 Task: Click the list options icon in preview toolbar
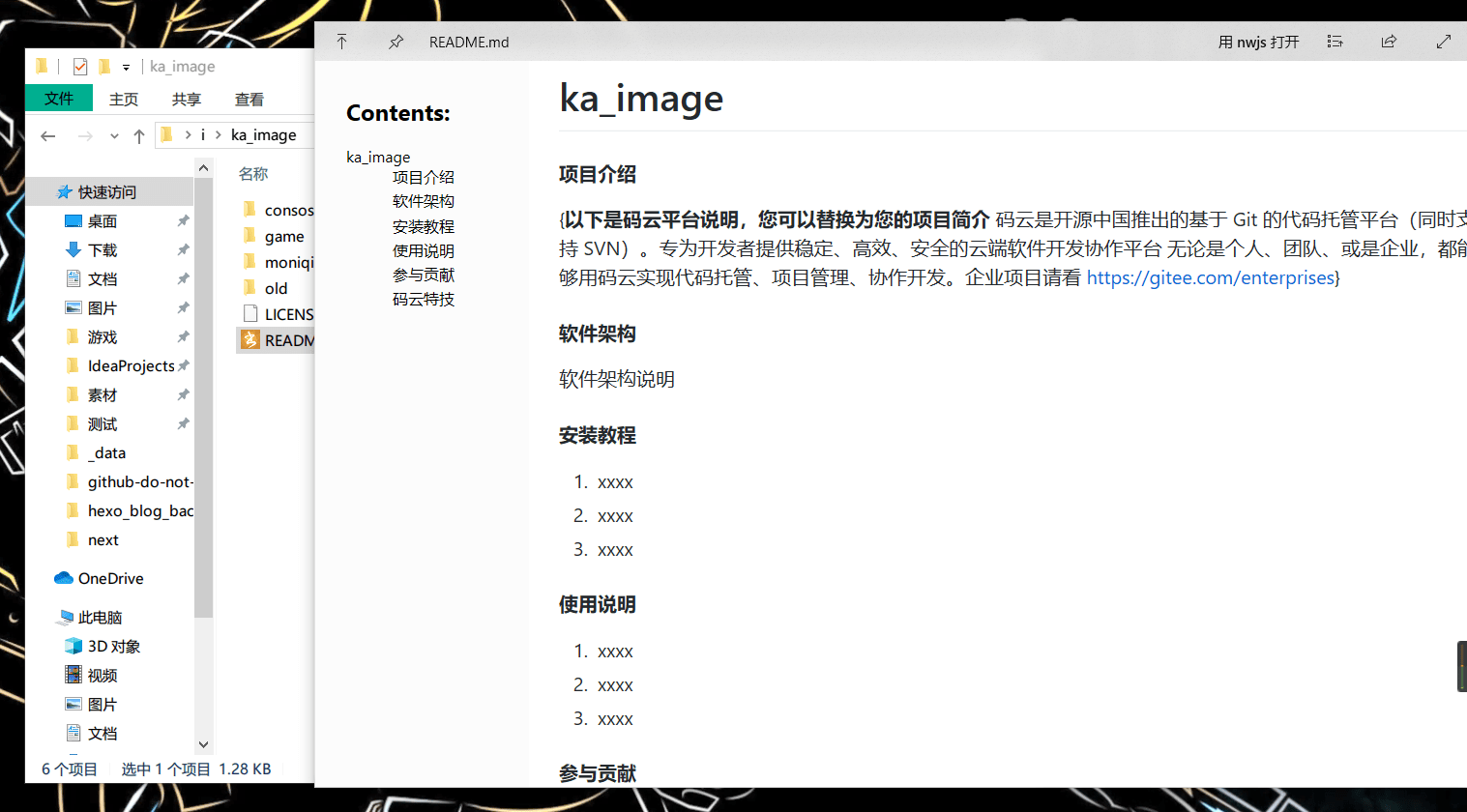(x=1335, y=42)
